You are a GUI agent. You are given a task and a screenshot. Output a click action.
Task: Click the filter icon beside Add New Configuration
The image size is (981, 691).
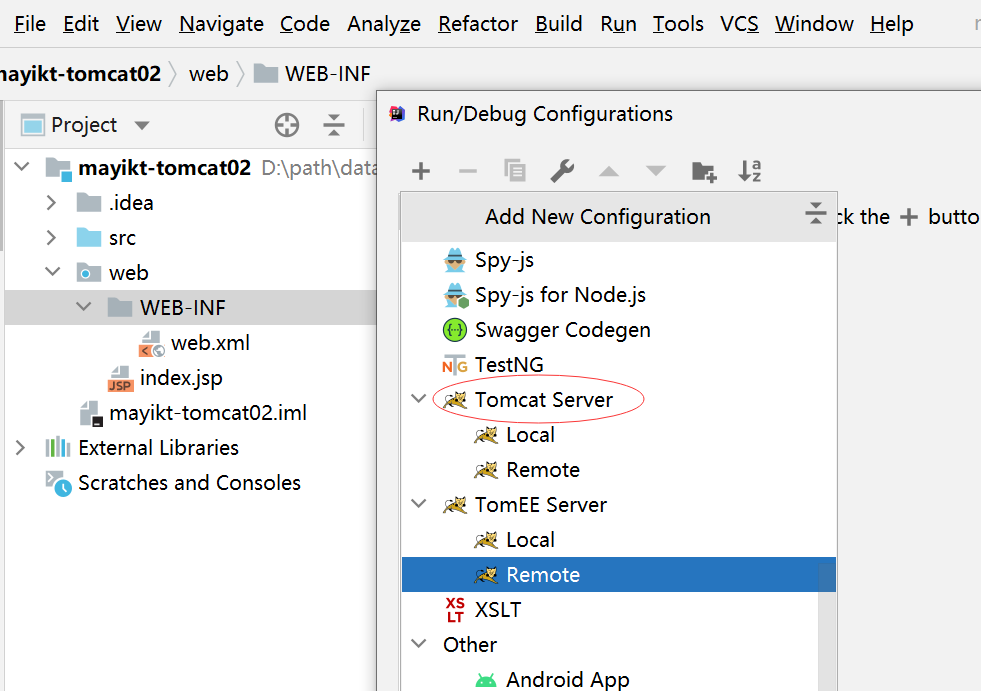point(815,213)
